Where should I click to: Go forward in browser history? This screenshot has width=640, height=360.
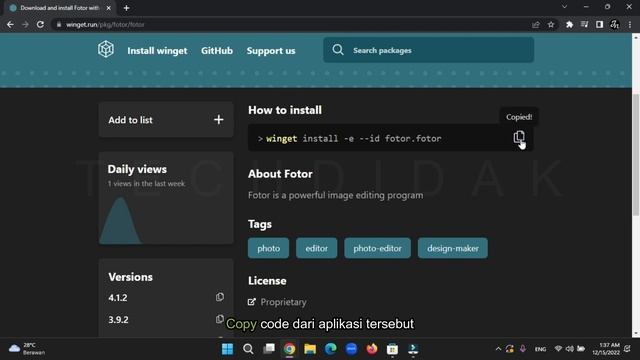pyautogui.click(x=25, y=24)
